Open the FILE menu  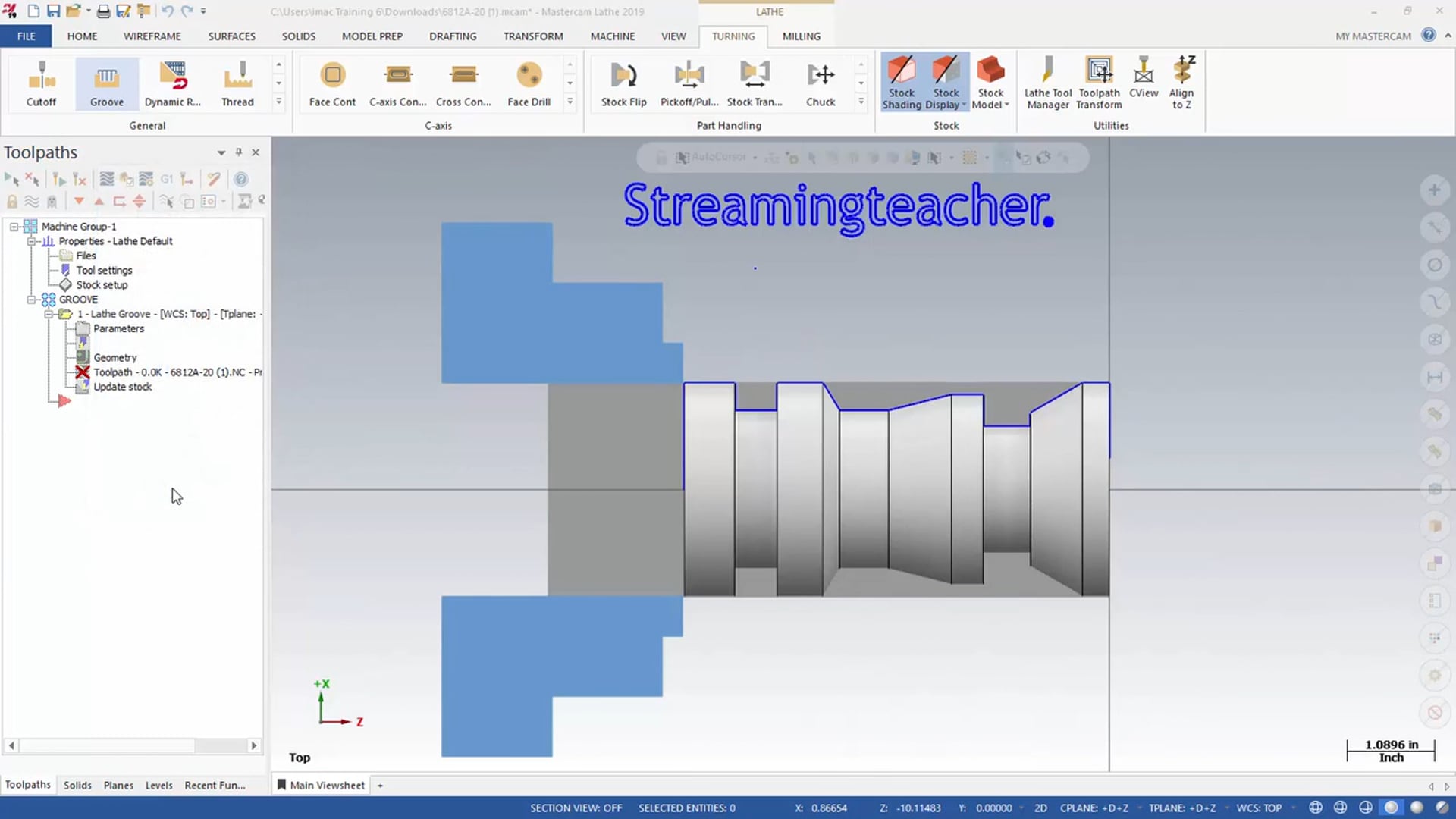point(26,36)
